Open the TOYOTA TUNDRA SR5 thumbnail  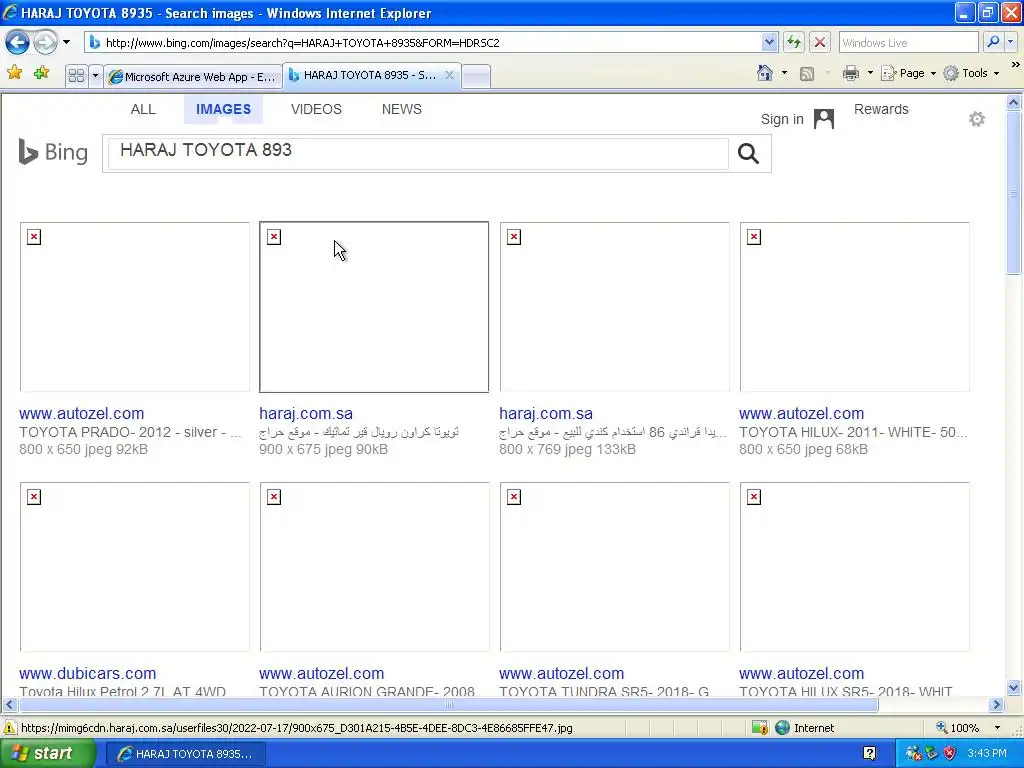615,567
